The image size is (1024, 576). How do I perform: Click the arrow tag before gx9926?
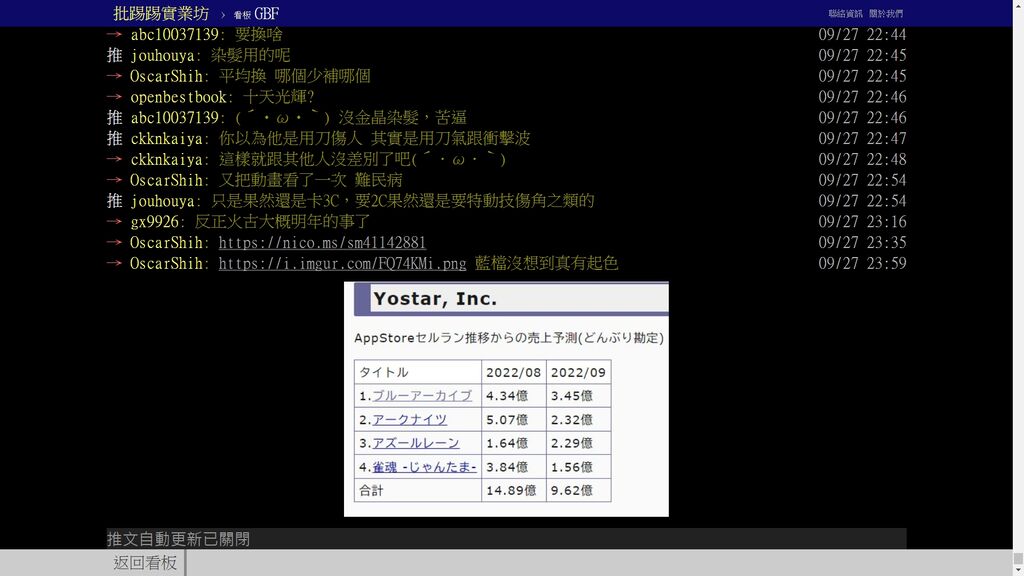[x=115, y=221]
